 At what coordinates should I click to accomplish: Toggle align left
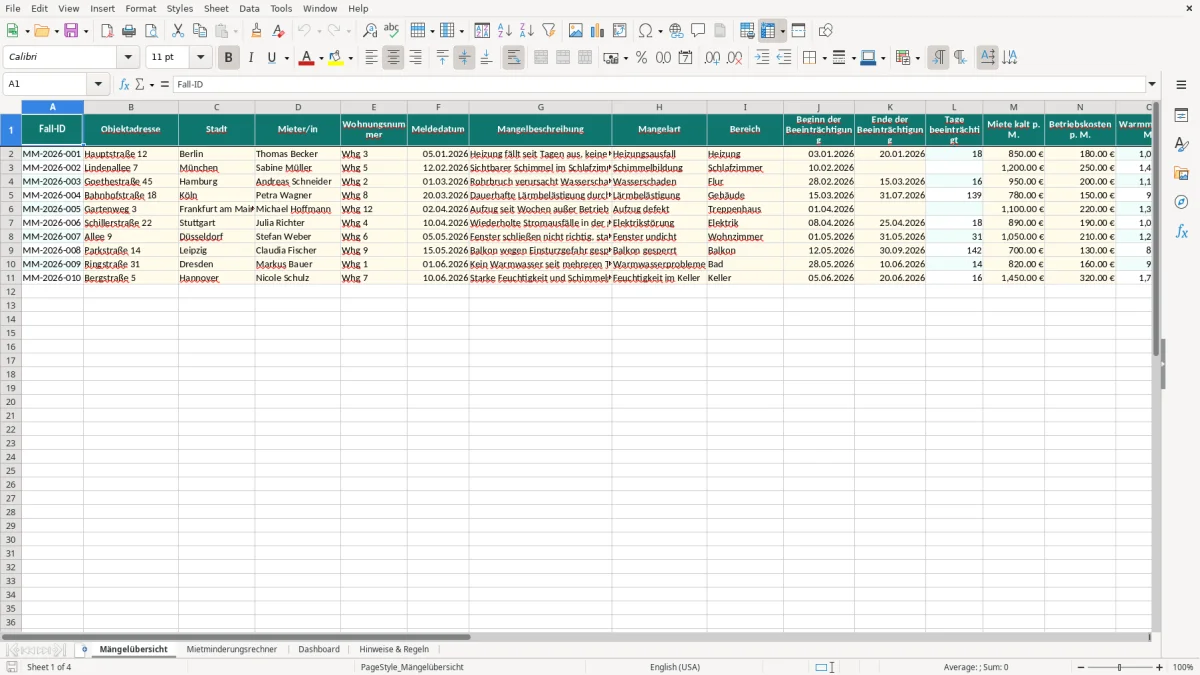click(371, 58)
